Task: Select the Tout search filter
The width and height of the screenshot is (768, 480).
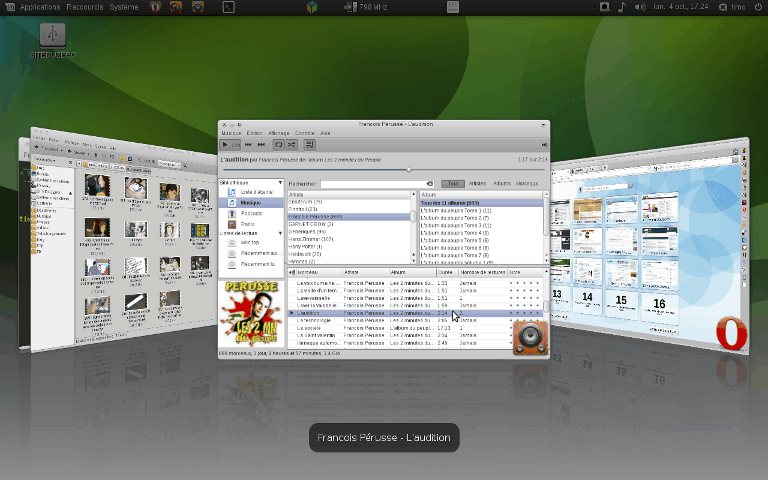Action: 453,184
